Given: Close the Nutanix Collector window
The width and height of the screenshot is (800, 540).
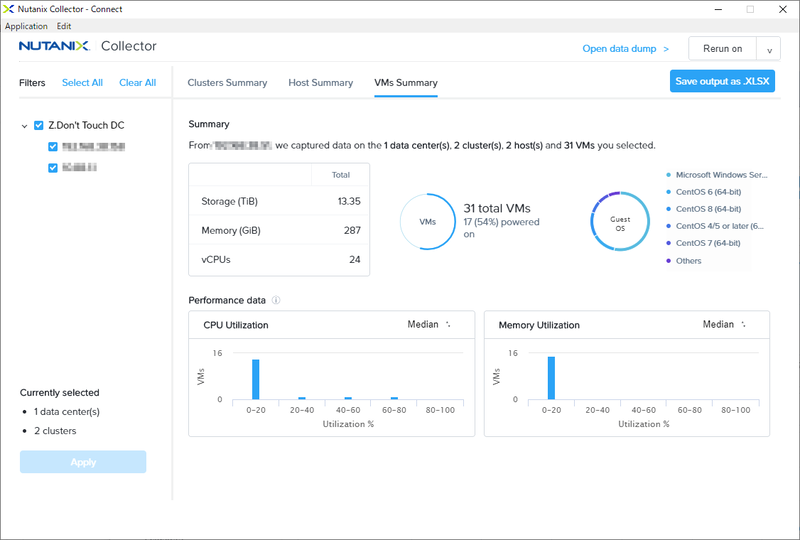Looking at the screenshot, I should (x=783, y=9).
